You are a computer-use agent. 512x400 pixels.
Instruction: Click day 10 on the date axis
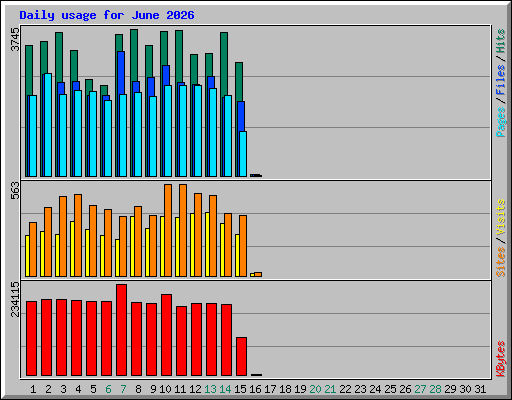pos(165,389)
